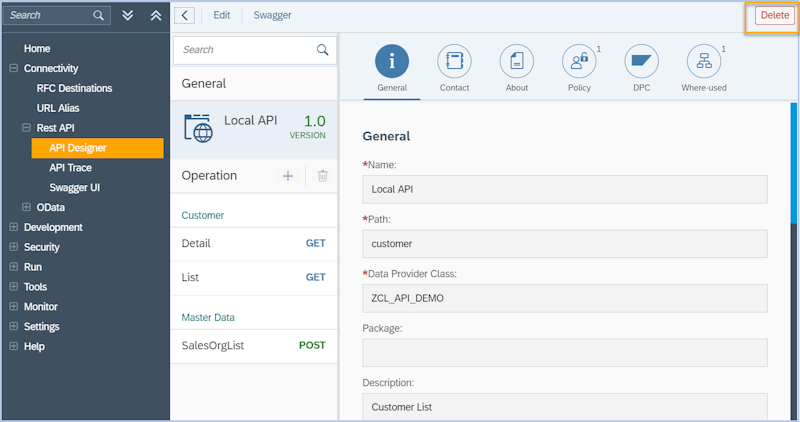Click Edit in the toolbar
Viewport: 800px width, 422px height.
(x=221, y=15)
